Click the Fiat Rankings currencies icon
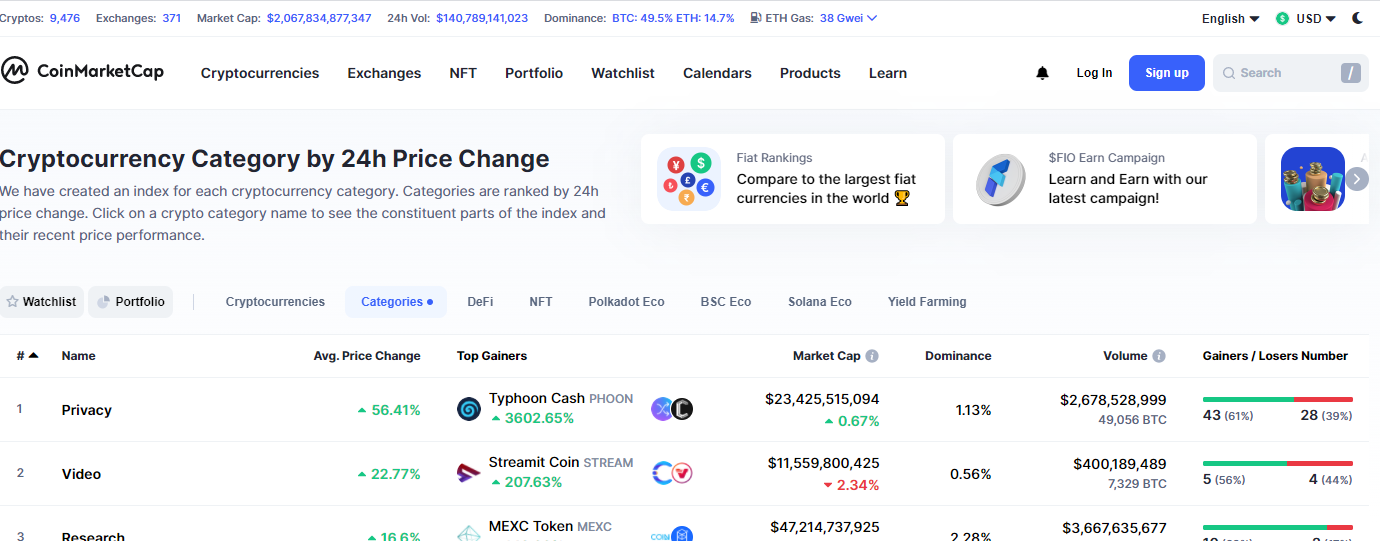The image size is (1380, 541). pos(689,179)
